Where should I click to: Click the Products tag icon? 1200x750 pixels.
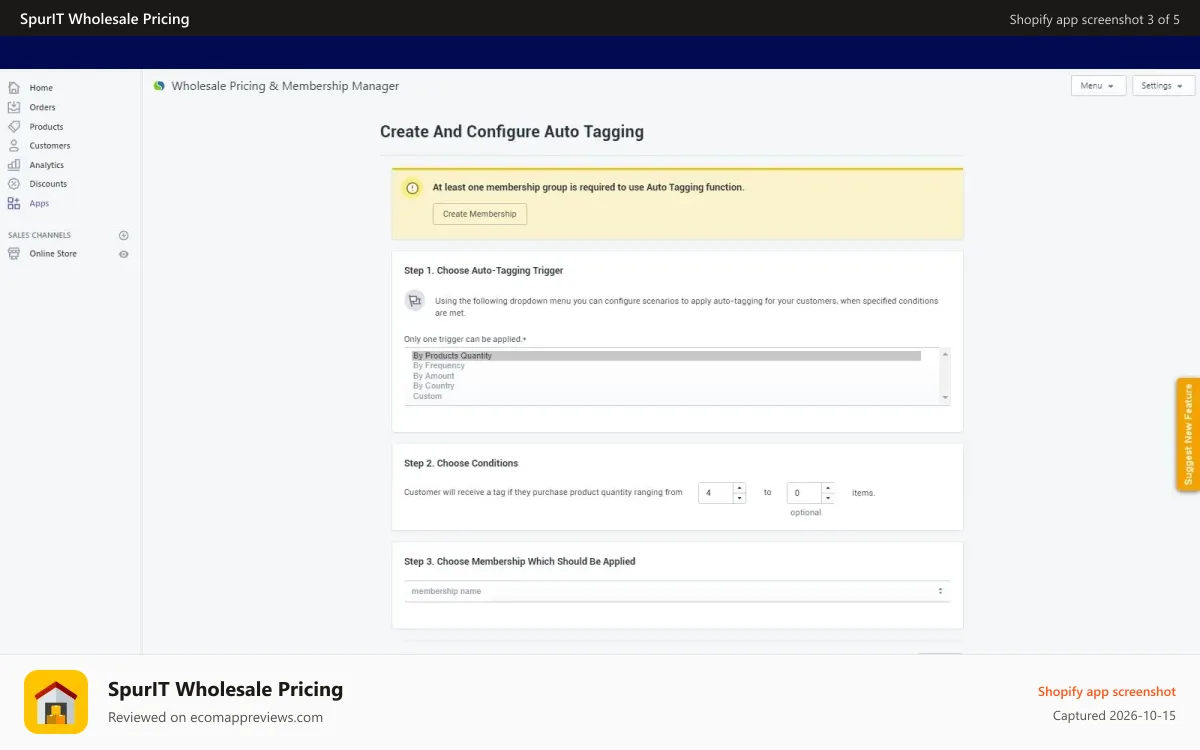14,127
